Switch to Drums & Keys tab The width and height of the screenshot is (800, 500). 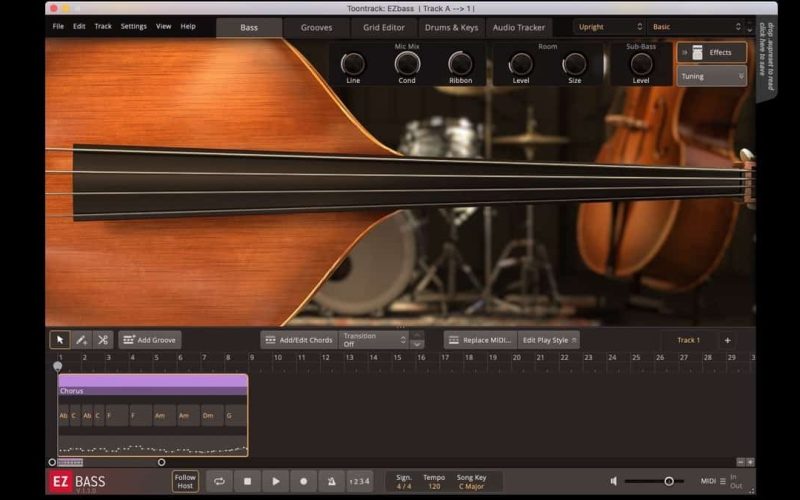[452, 28]
